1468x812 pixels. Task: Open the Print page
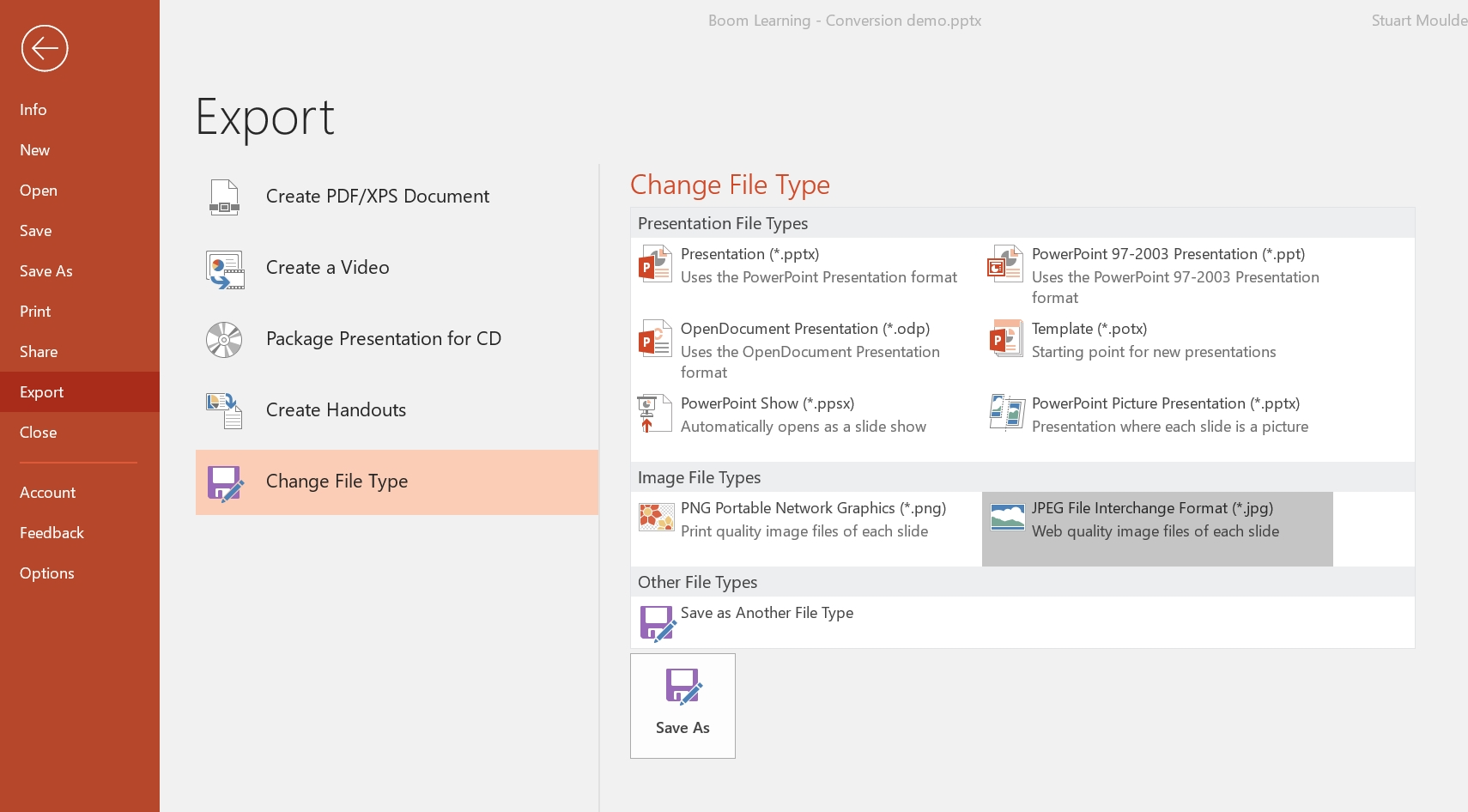point(80,311)
